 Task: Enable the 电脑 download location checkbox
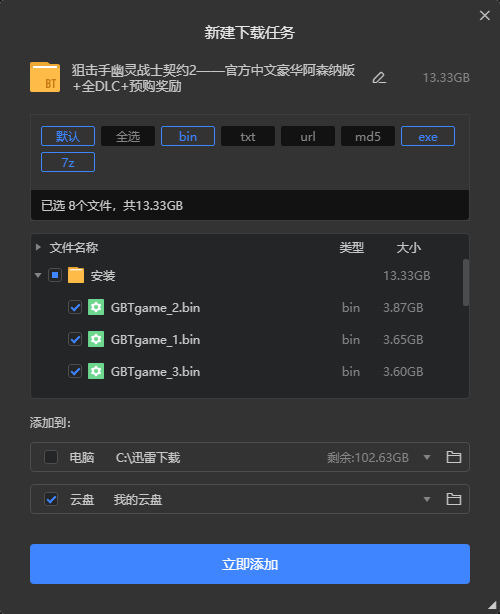(51, 457)
